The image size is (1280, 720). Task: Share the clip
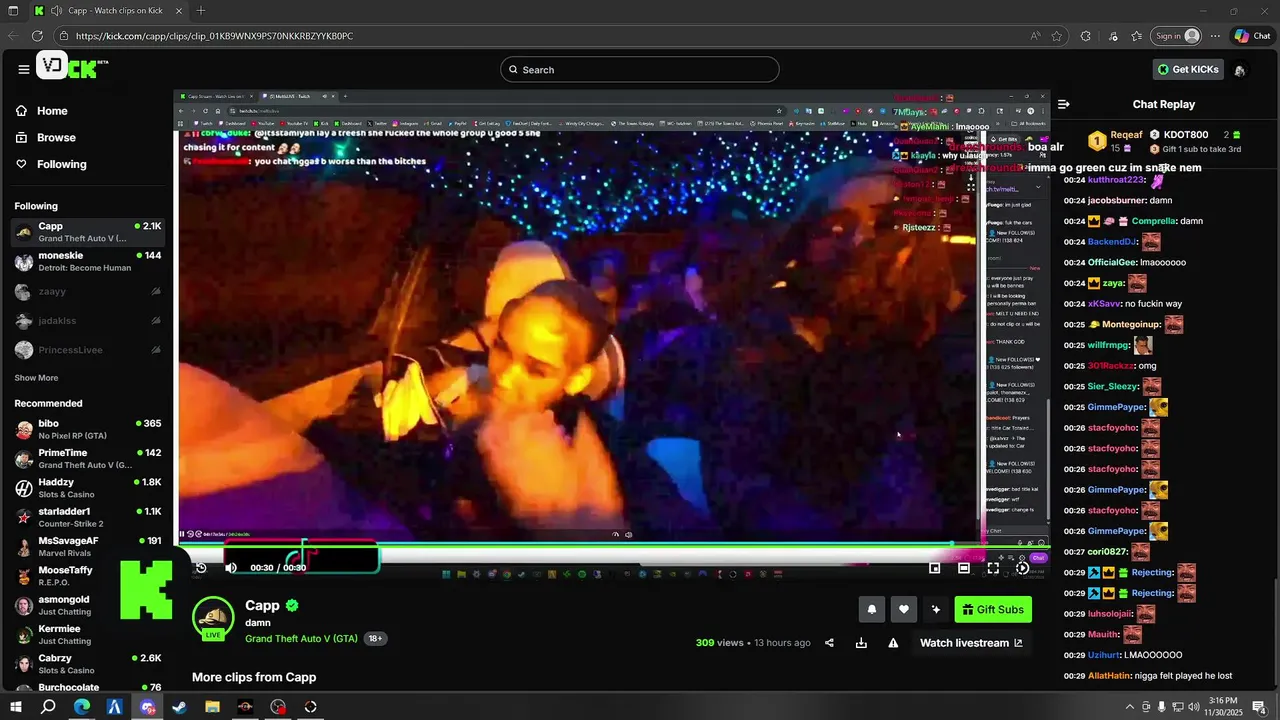pyautogui.click(x=829, y=643)
